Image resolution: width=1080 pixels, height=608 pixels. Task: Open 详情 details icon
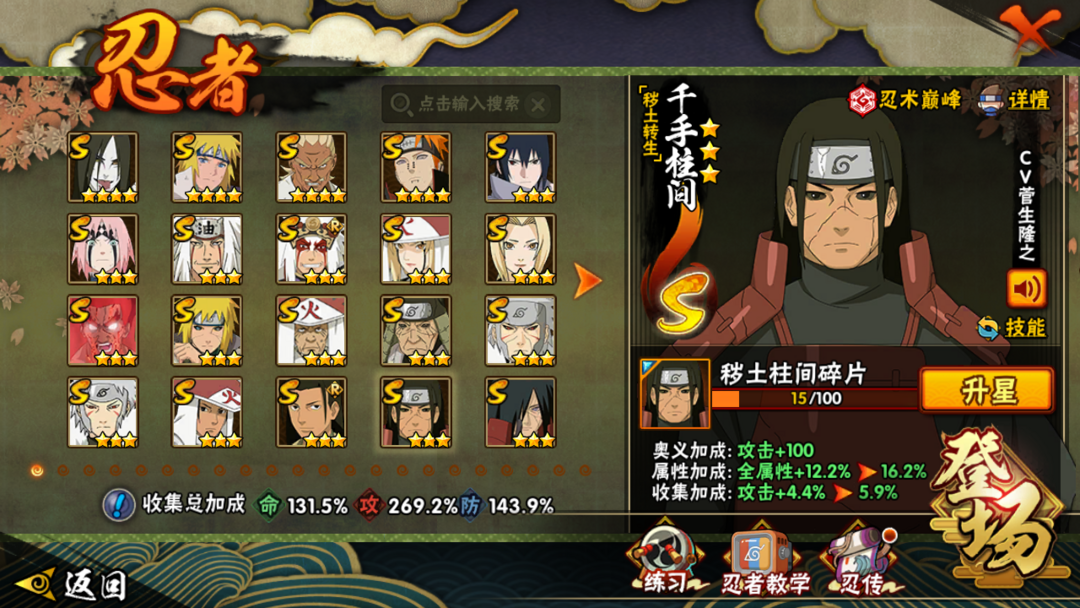tap(991, 101)
